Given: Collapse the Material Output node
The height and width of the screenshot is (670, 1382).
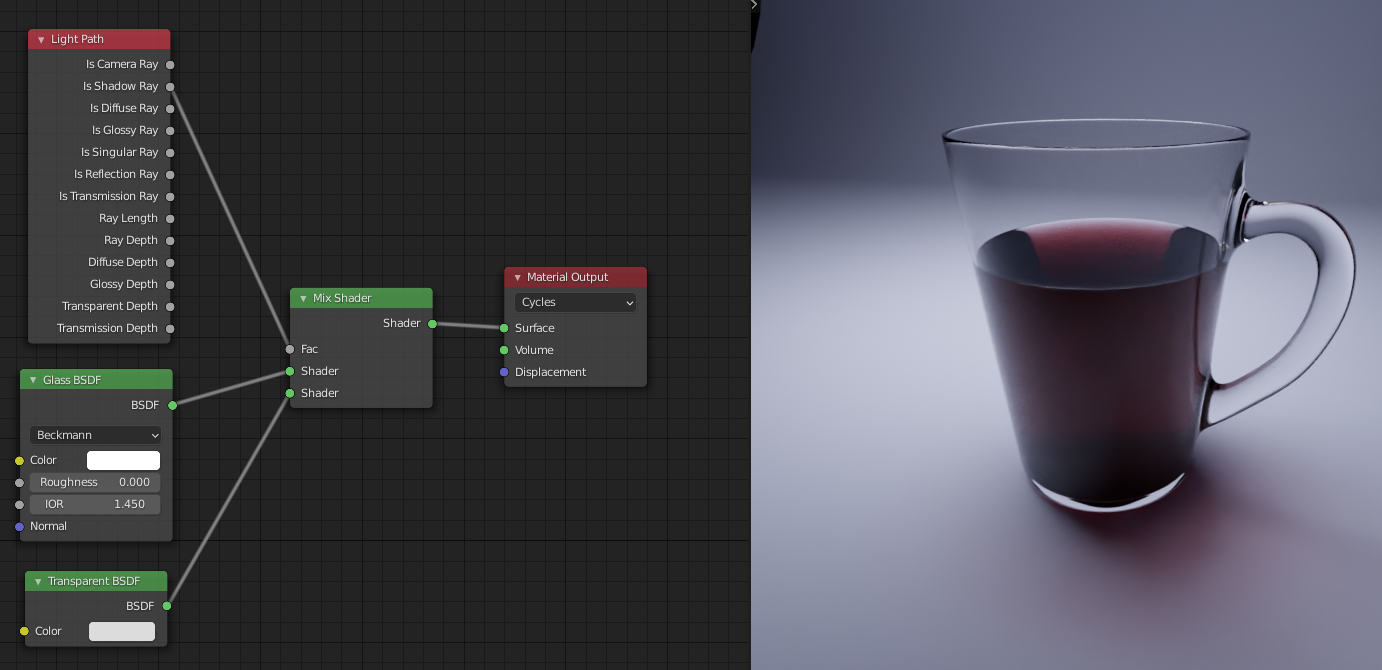Looking at the screenshot, I should (x=517, y=277).
